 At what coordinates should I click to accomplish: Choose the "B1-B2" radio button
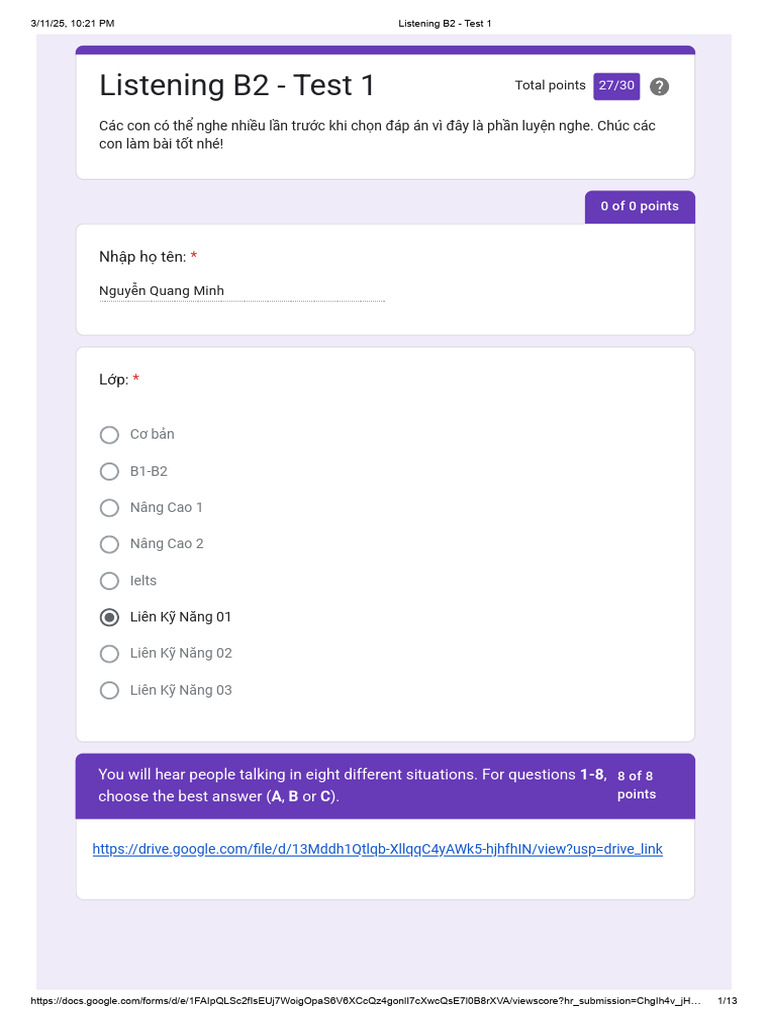click(110, 471)
